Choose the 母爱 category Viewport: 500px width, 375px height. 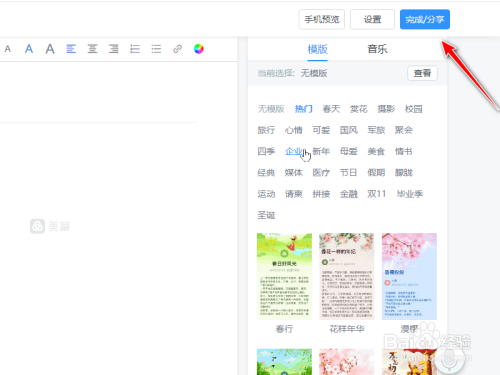349,151
